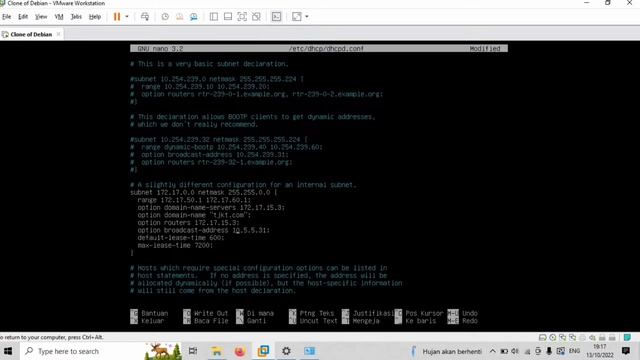
Task: Open the stretch display dropdown arrow
Action: 307,17
